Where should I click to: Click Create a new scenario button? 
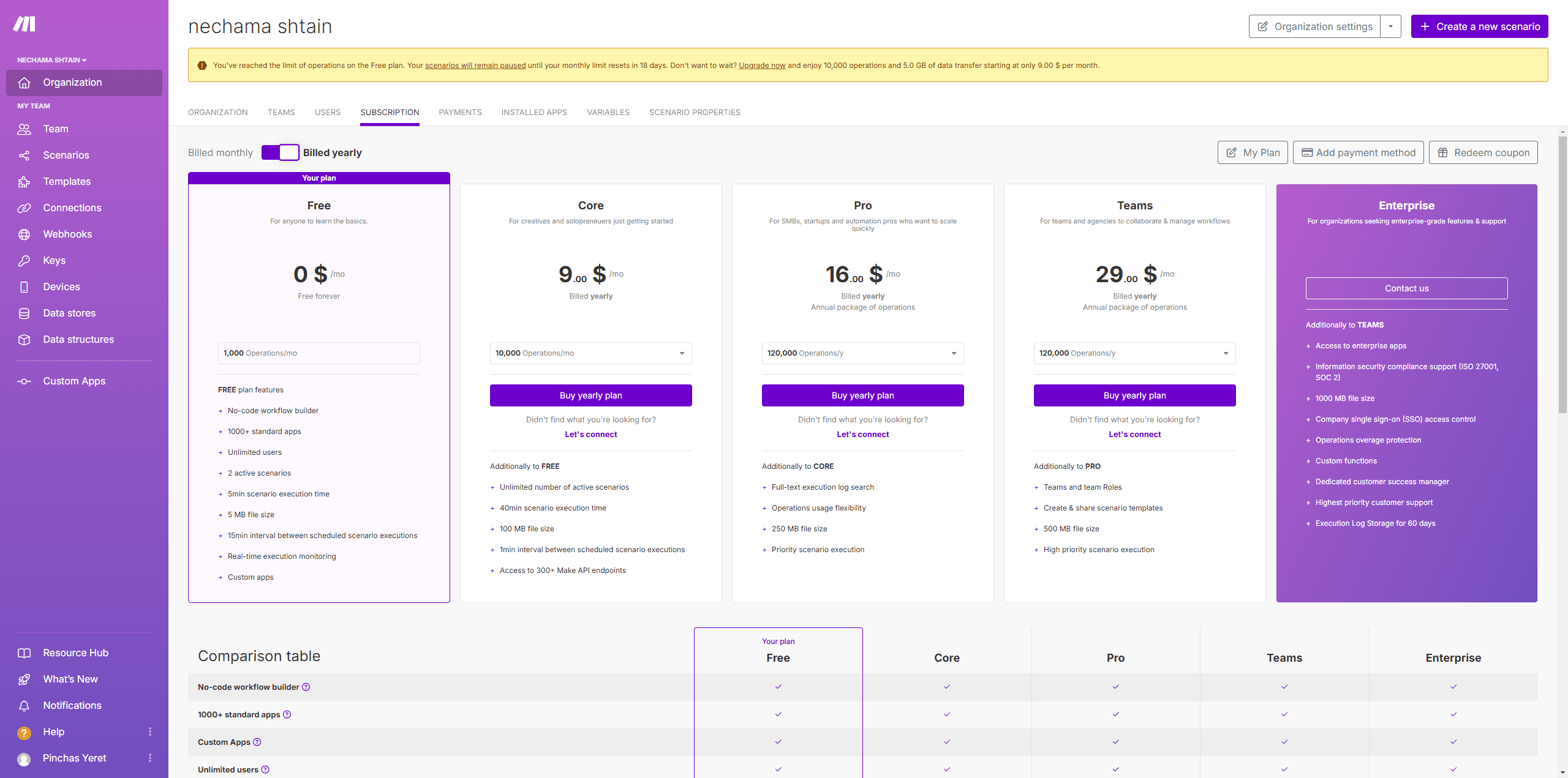click(1480, 26)
